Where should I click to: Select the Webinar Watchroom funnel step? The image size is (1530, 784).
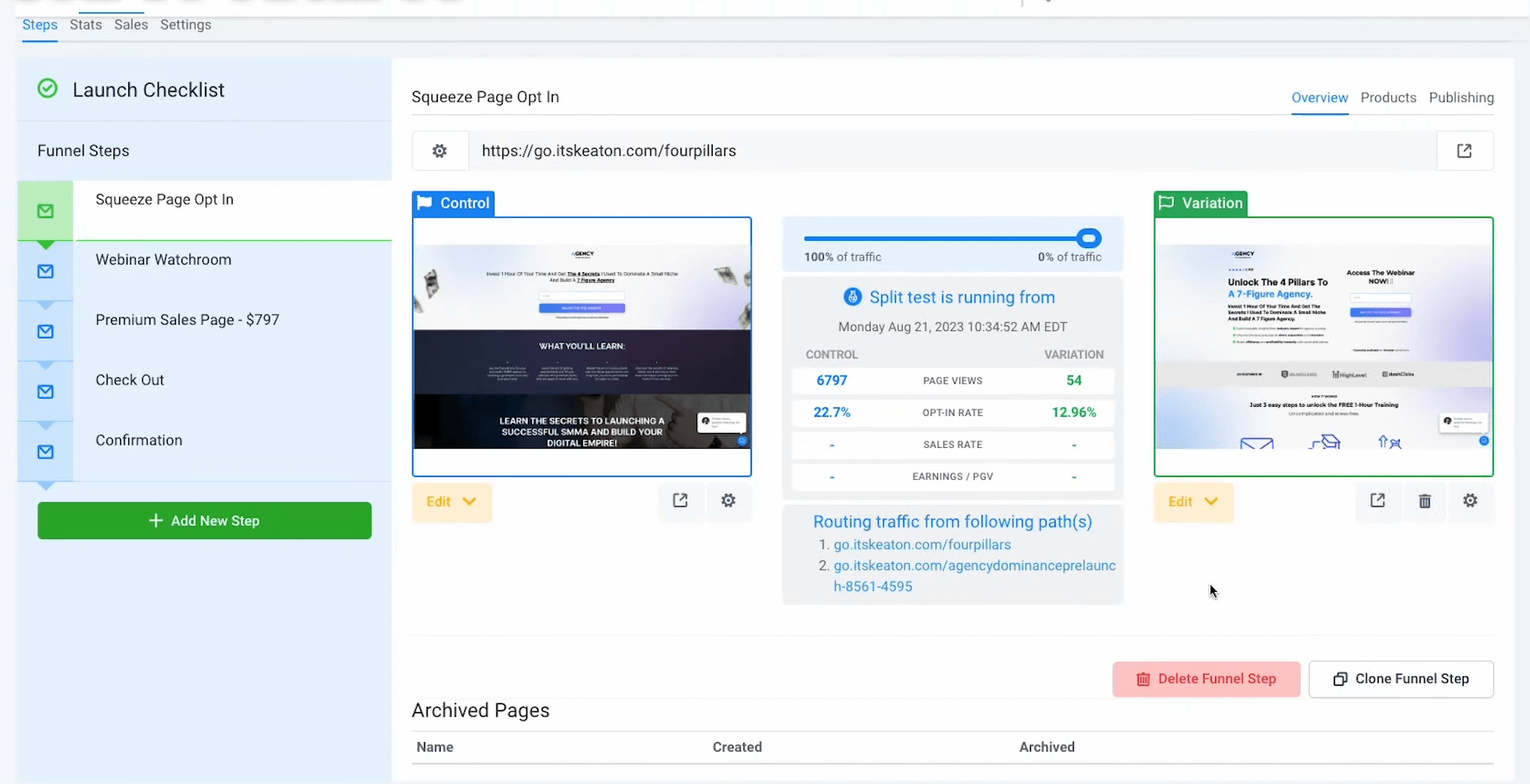point(233,270)
